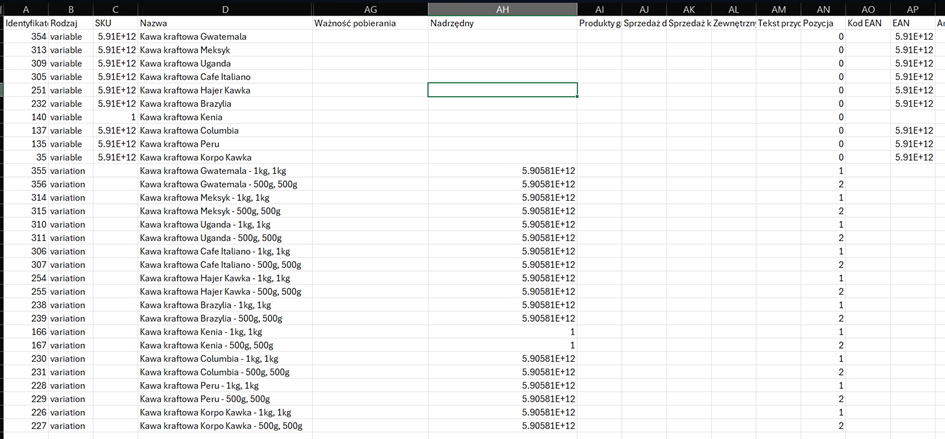
Task: Select column AO header
Action: point(868,9)
